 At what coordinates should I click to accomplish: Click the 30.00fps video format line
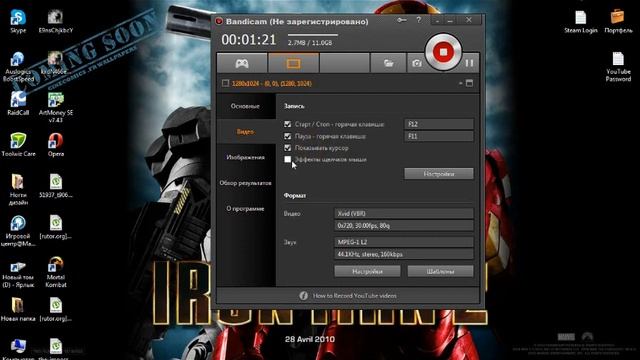pos(404,226)
